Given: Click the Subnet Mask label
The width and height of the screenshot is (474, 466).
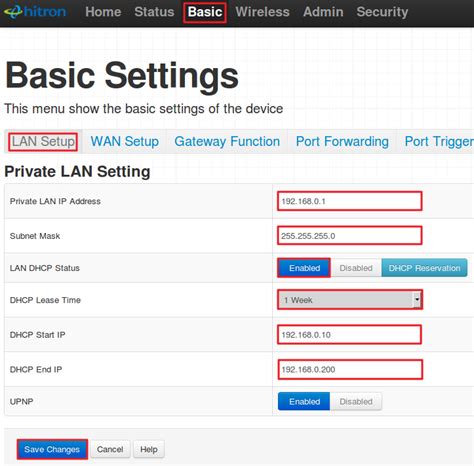Looking at the screenshot, I should point(35,236).
